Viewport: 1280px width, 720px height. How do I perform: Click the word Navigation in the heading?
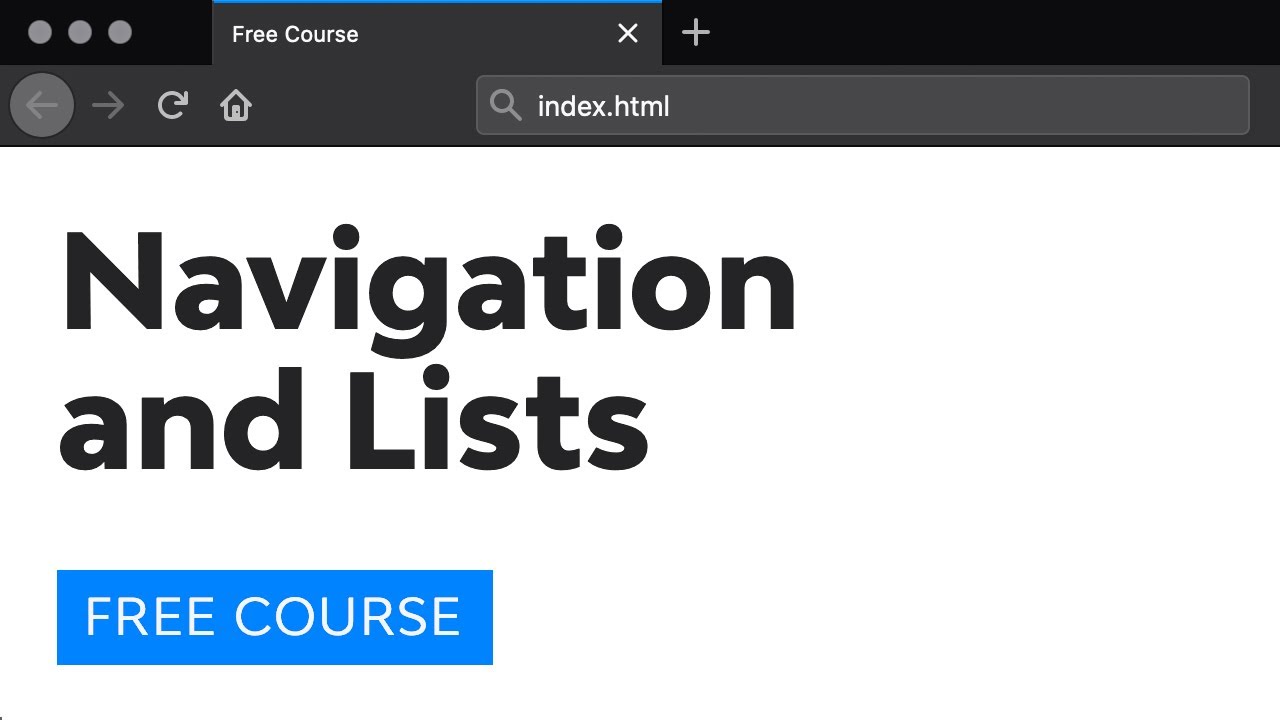[x=429, y=283]
